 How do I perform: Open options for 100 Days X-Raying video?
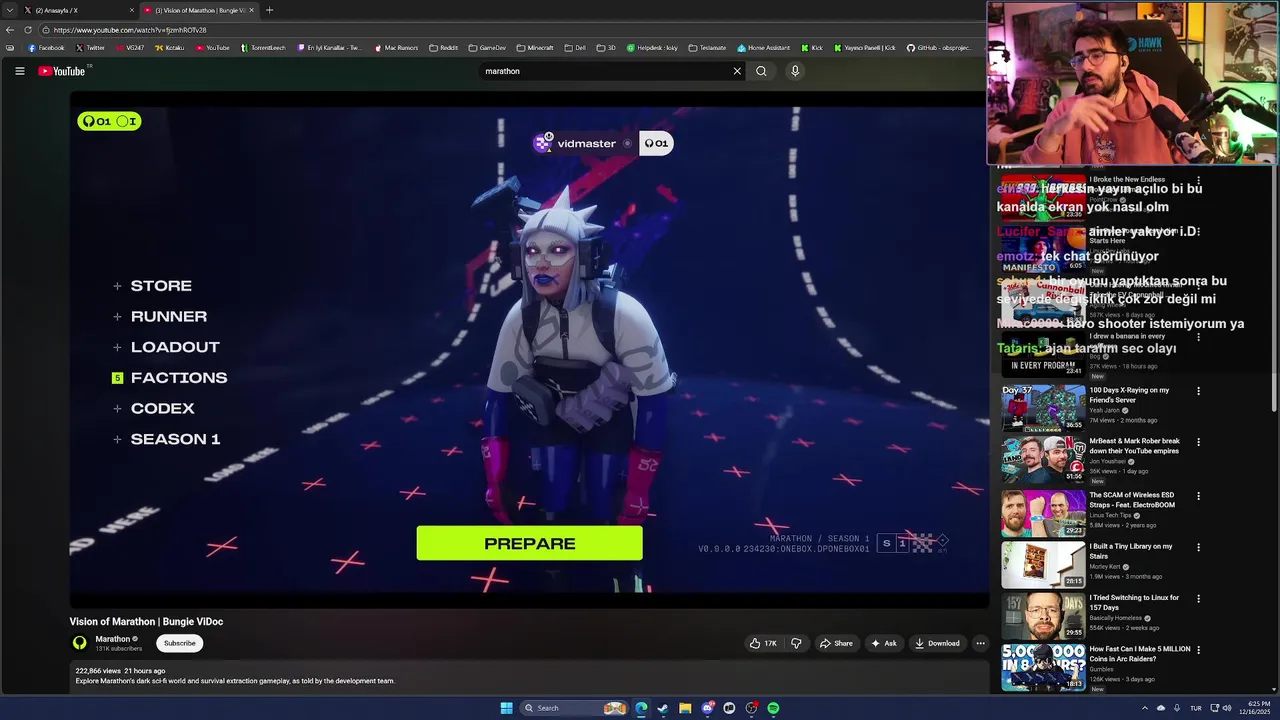(x=1198, y=391)
